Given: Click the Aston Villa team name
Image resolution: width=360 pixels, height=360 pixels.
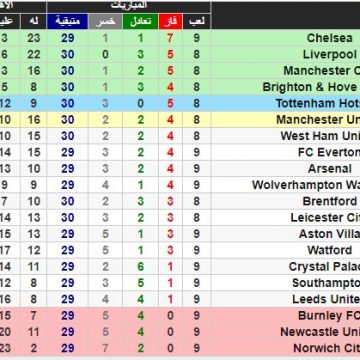Looking at the screenshot, I should pyautogui.click(x=329, y=234).
